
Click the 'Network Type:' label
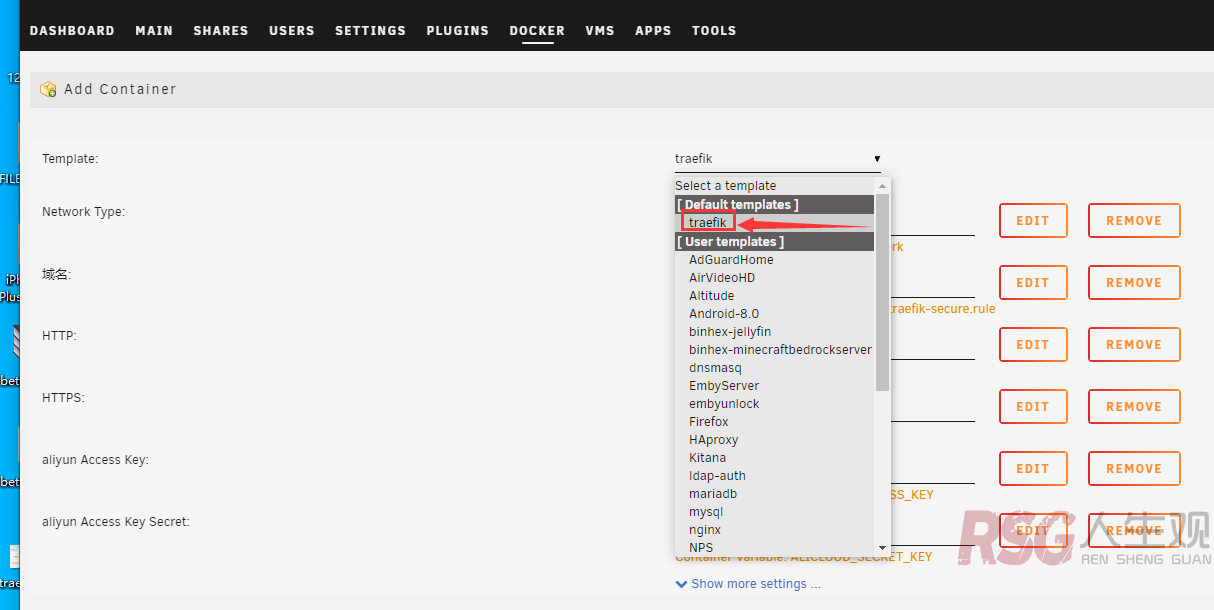(84, 212)
